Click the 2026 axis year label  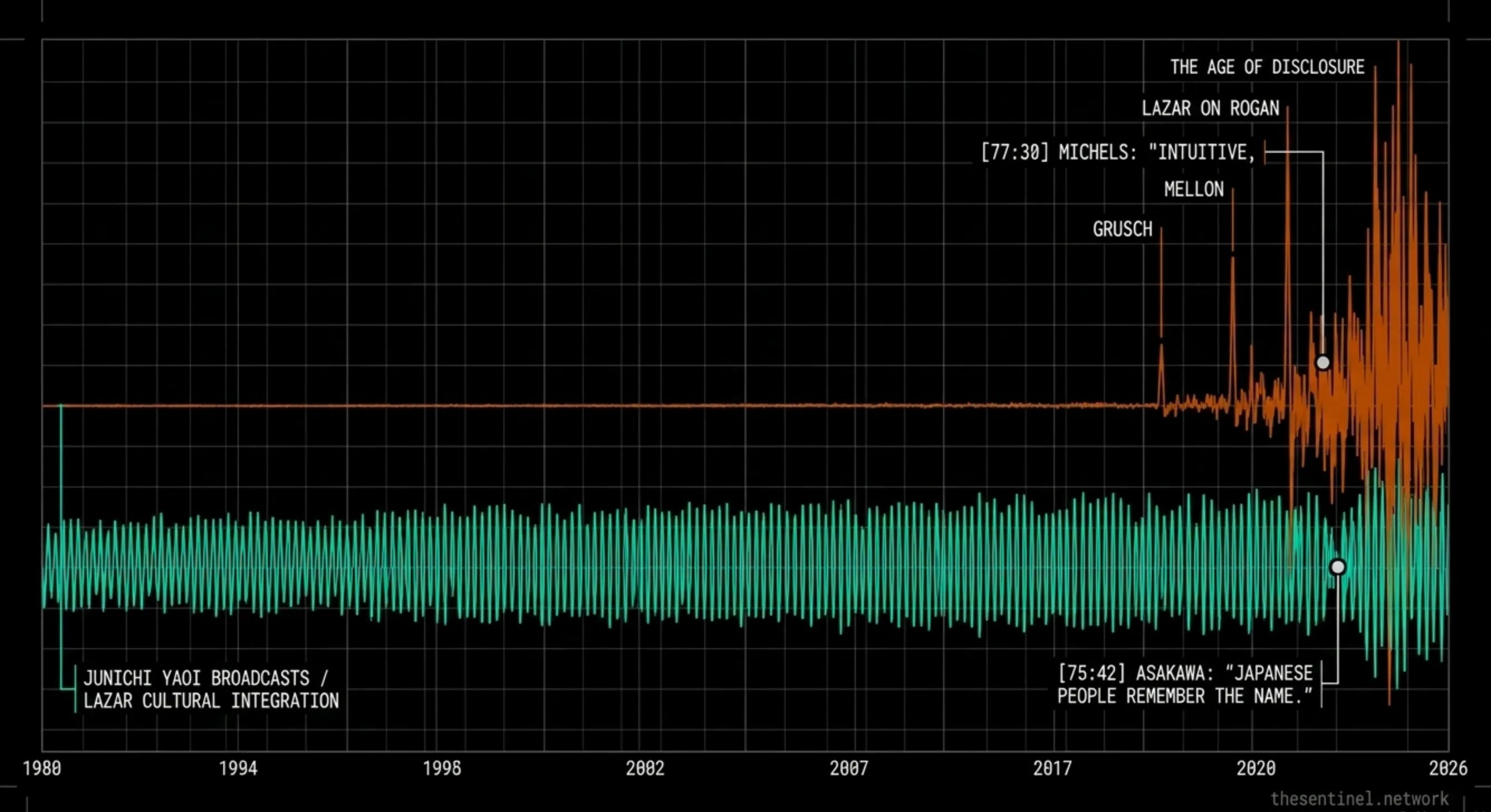pos(1448,768)
